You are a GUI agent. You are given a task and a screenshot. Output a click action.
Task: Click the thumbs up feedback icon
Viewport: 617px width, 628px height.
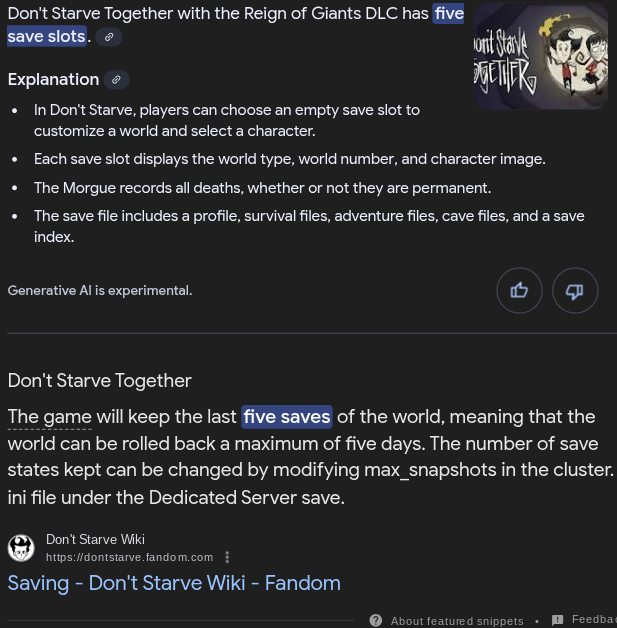click(519, 290)
